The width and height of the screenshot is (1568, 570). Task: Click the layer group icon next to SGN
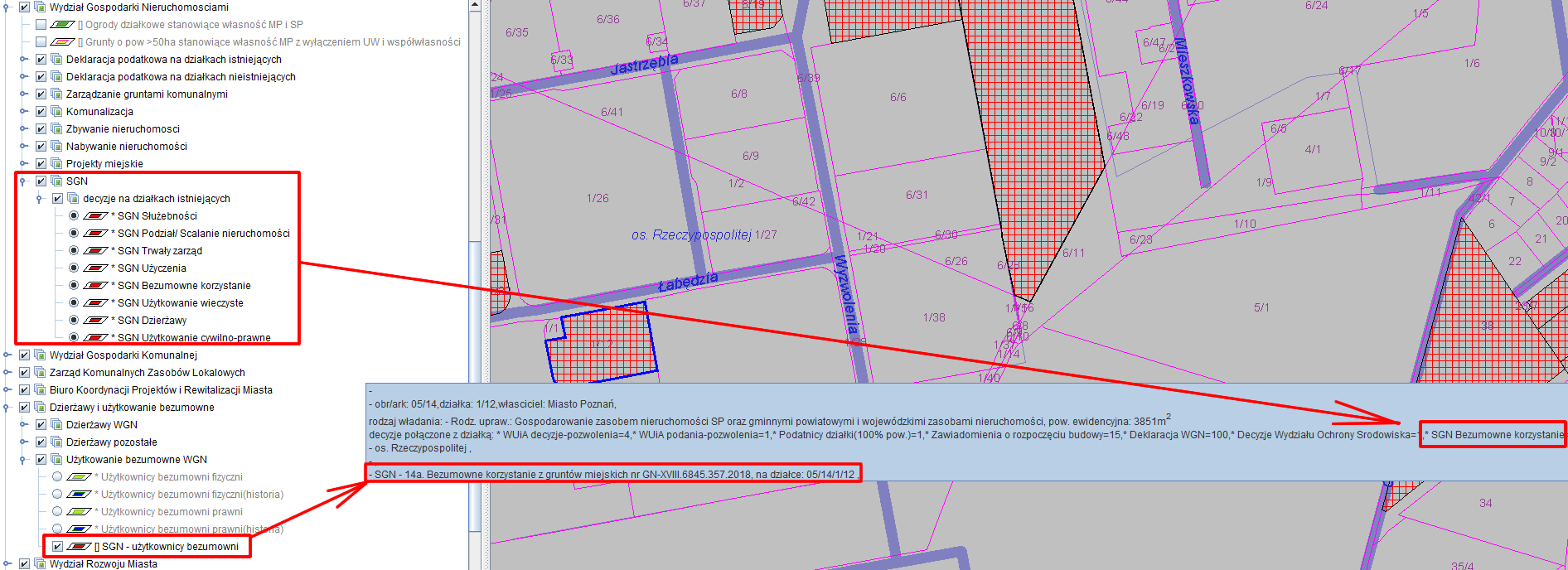(x=56, y=181)
